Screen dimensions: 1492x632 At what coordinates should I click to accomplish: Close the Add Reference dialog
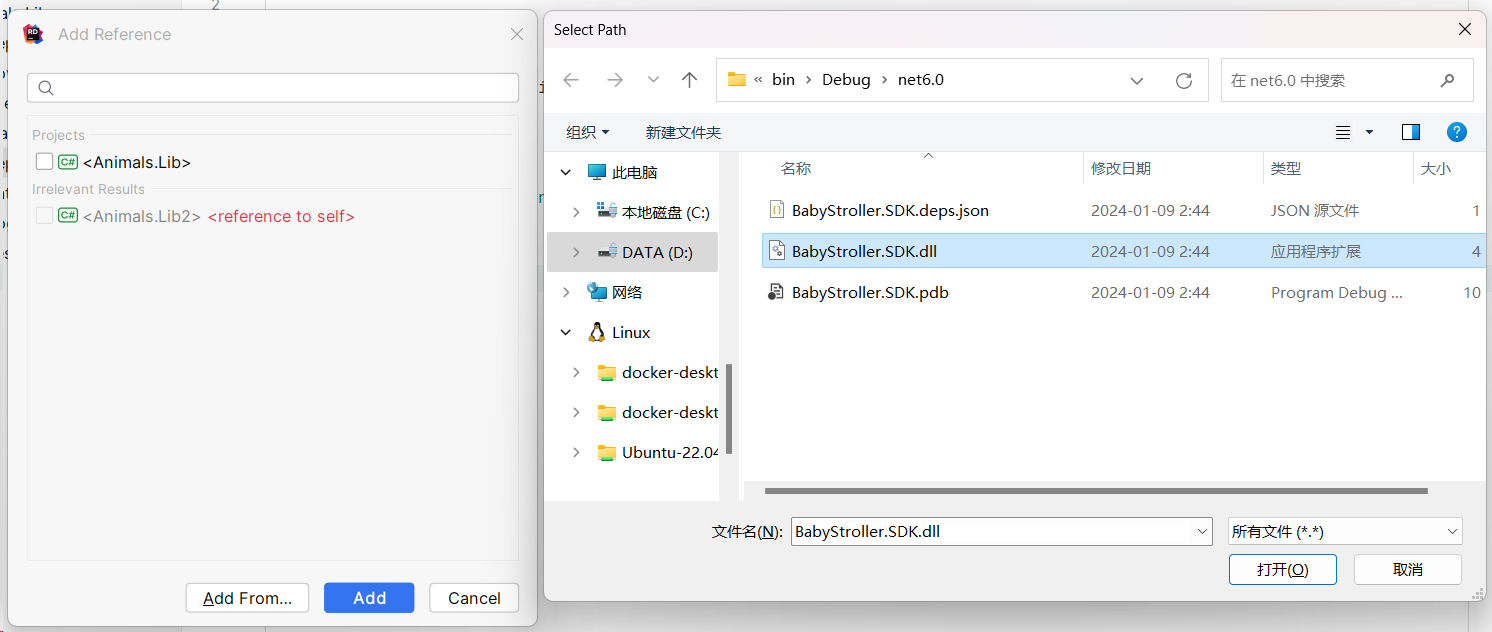pos(517,34)
